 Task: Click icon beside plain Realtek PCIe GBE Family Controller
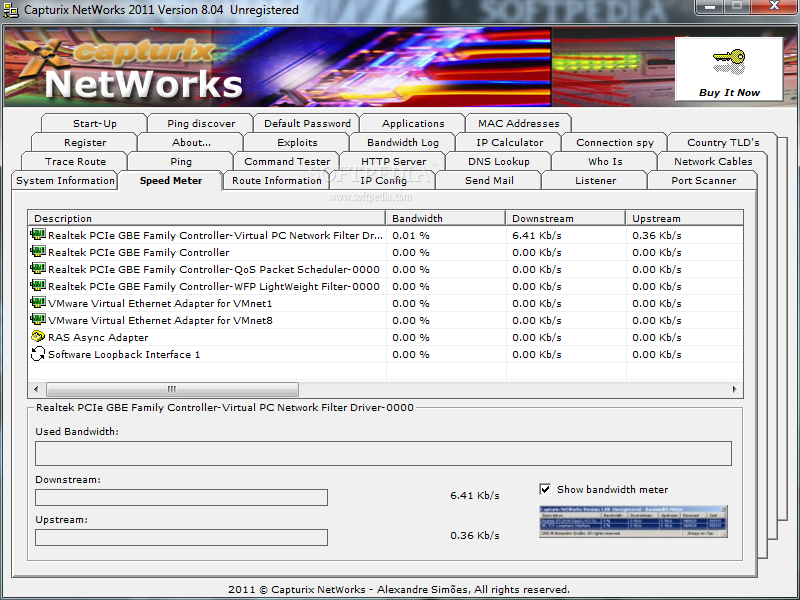pos(38,252)
